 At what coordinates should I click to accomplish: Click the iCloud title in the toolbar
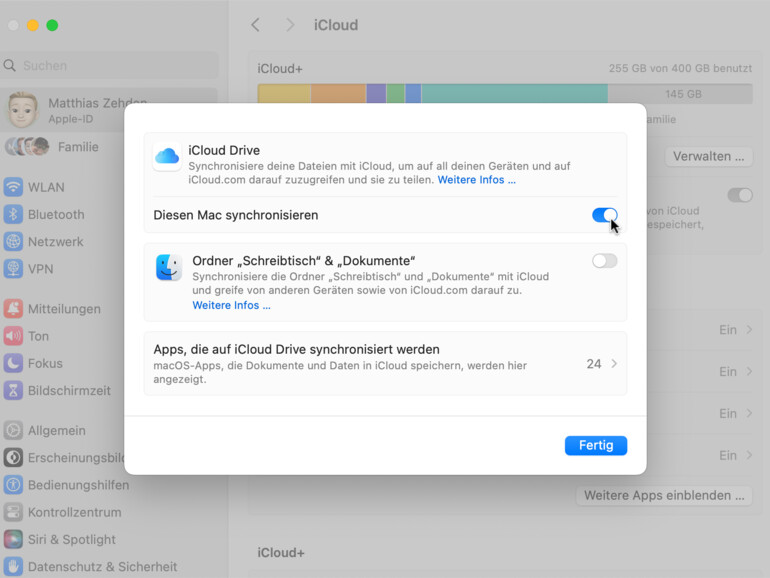[336, 25]
